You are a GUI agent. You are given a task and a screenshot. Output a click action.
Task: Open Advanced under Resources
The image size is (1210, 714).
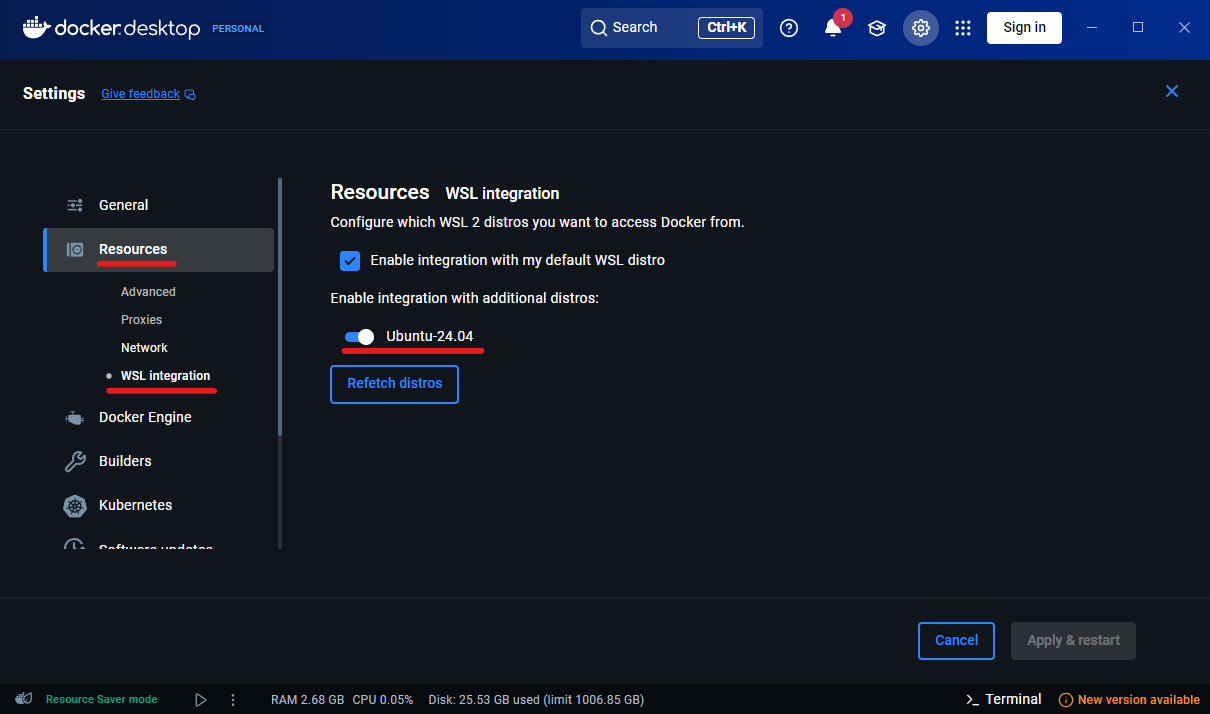tap(148, 292)
